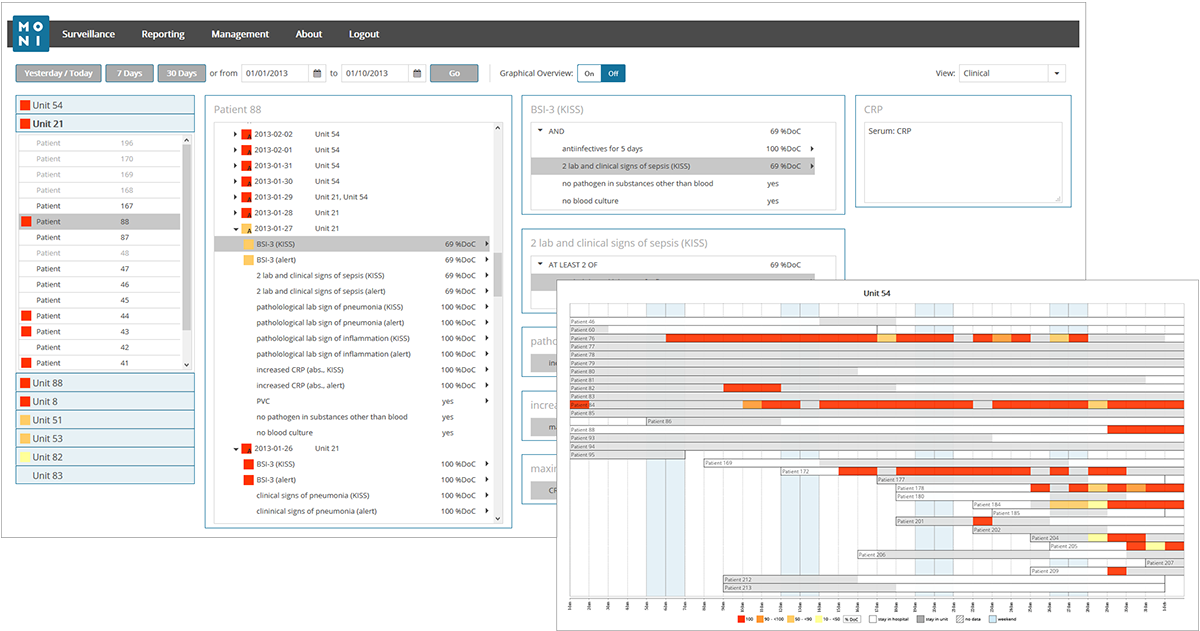The width and height of the screenshot is (1200, 631).
Task: Click the red flag icon for 2013-02-02
Action: [x=246, y=134]
